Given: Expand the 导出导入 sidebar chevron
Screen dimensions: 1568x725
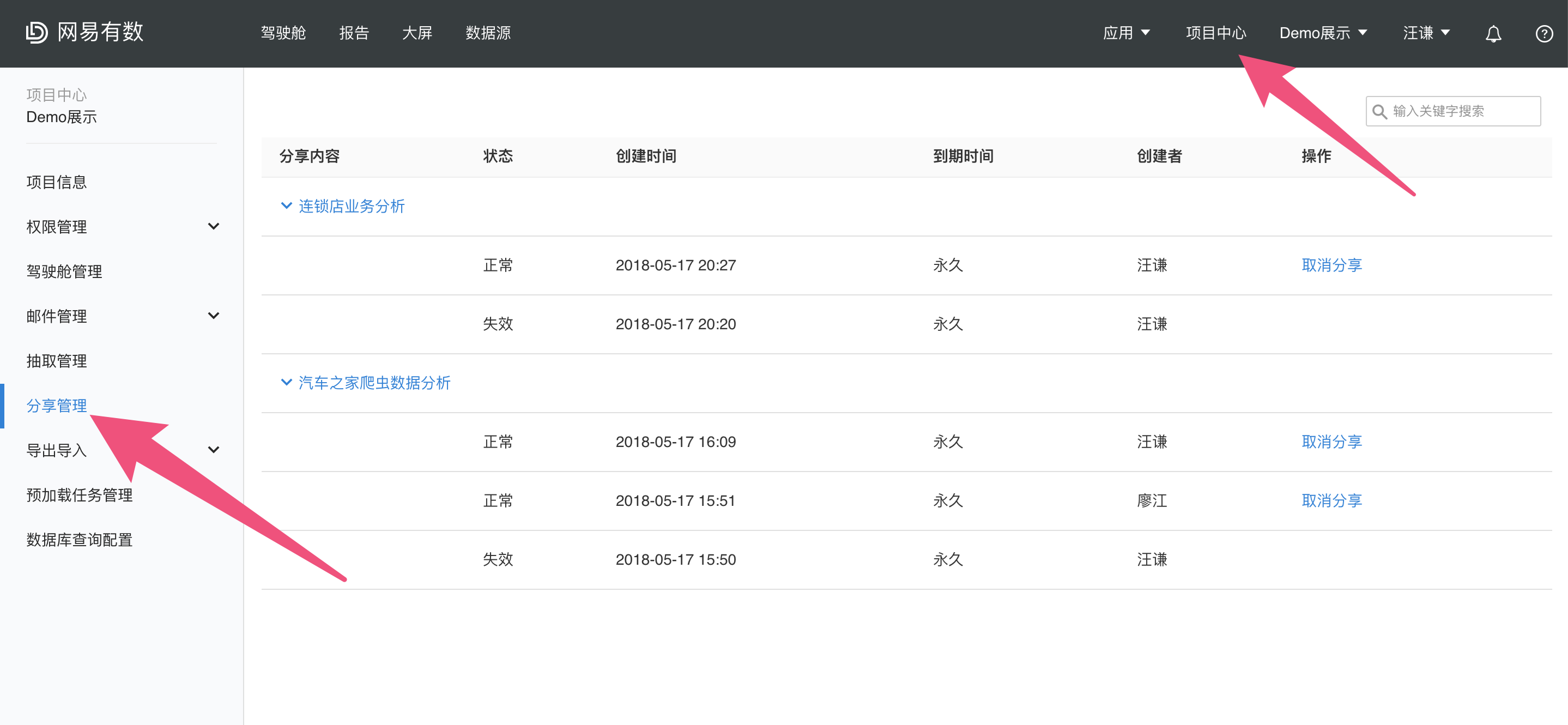Looking at the screenshot, I should tap(213, 450).
